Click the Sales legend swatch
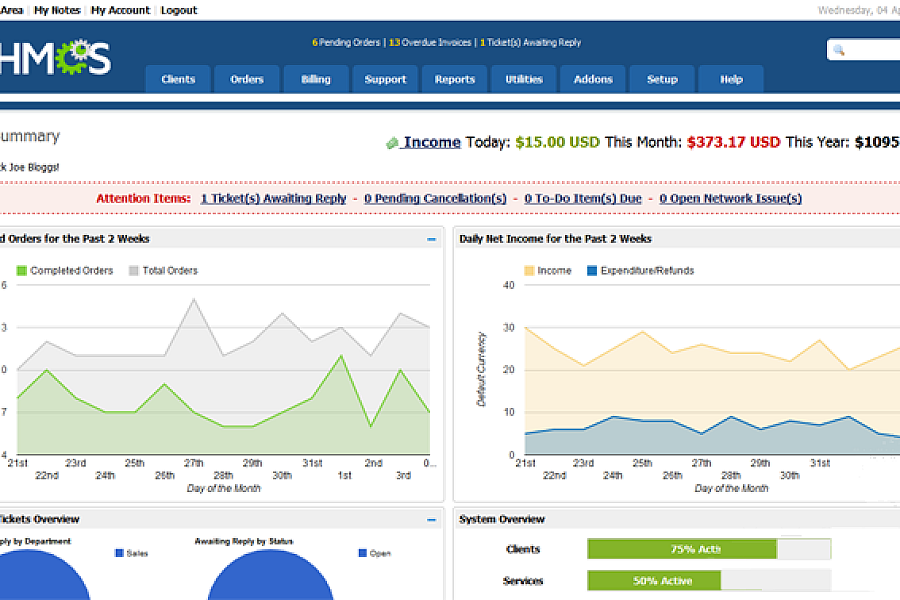This screenshot has height=600, width=900. (x=119, y=553)
